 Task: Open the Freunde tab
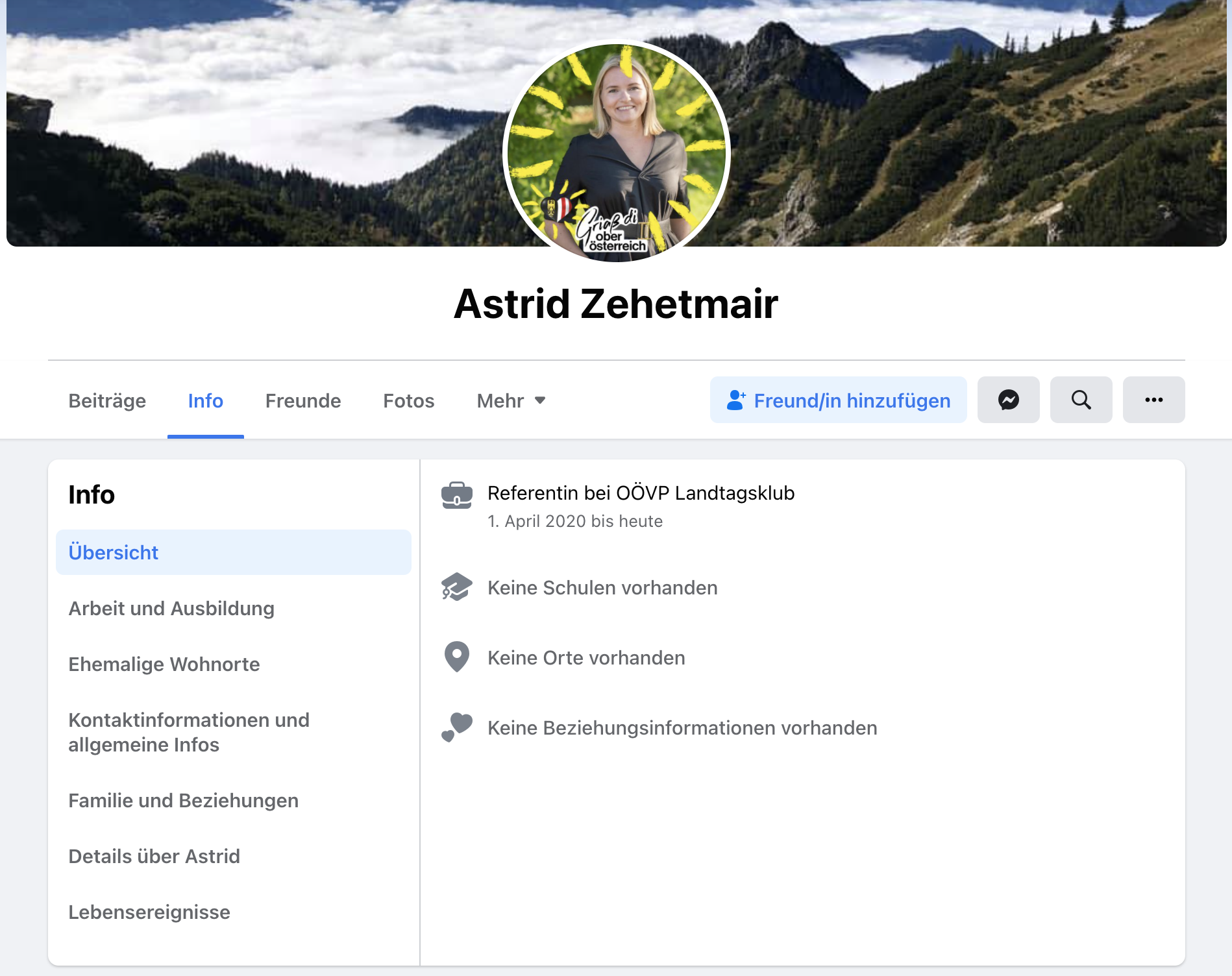[303, 400]
